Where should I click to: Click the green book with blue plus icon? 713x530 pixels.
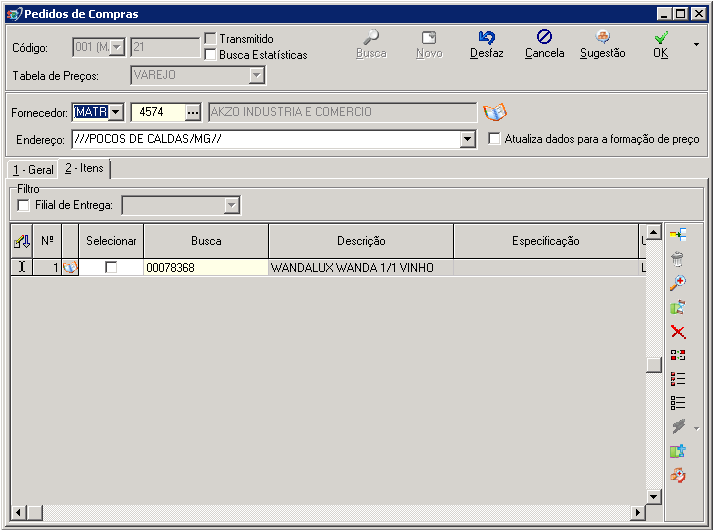[x=678, y=451]
